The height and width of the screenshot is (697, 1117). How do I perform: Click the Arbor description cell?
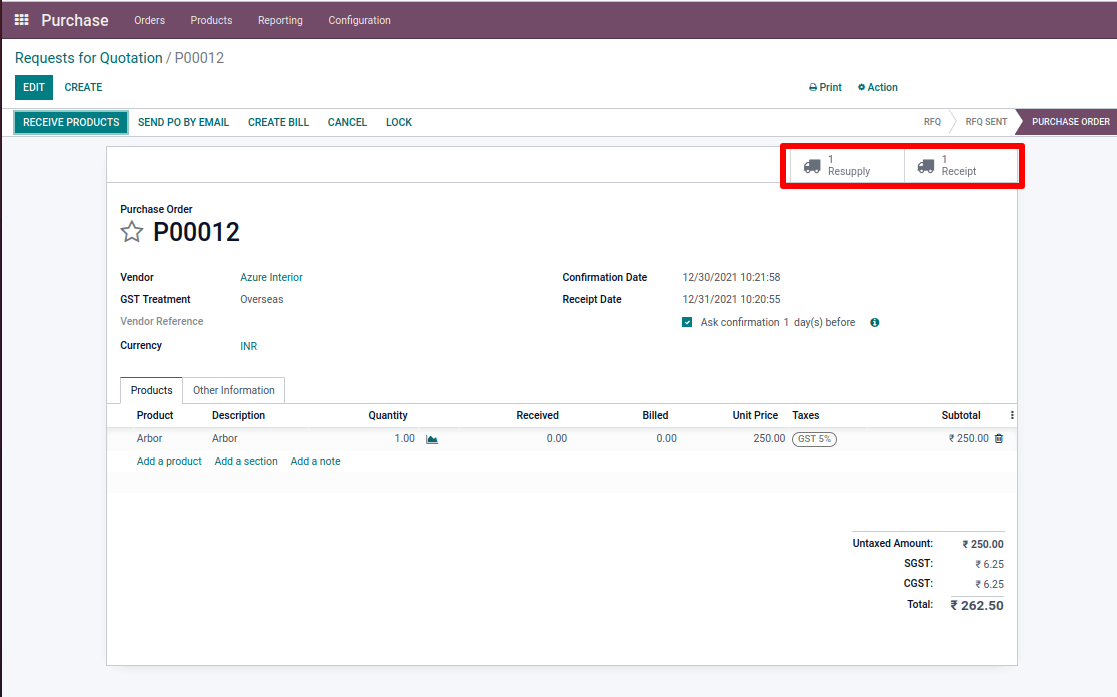pyautogui.click(x=224, y=438)
